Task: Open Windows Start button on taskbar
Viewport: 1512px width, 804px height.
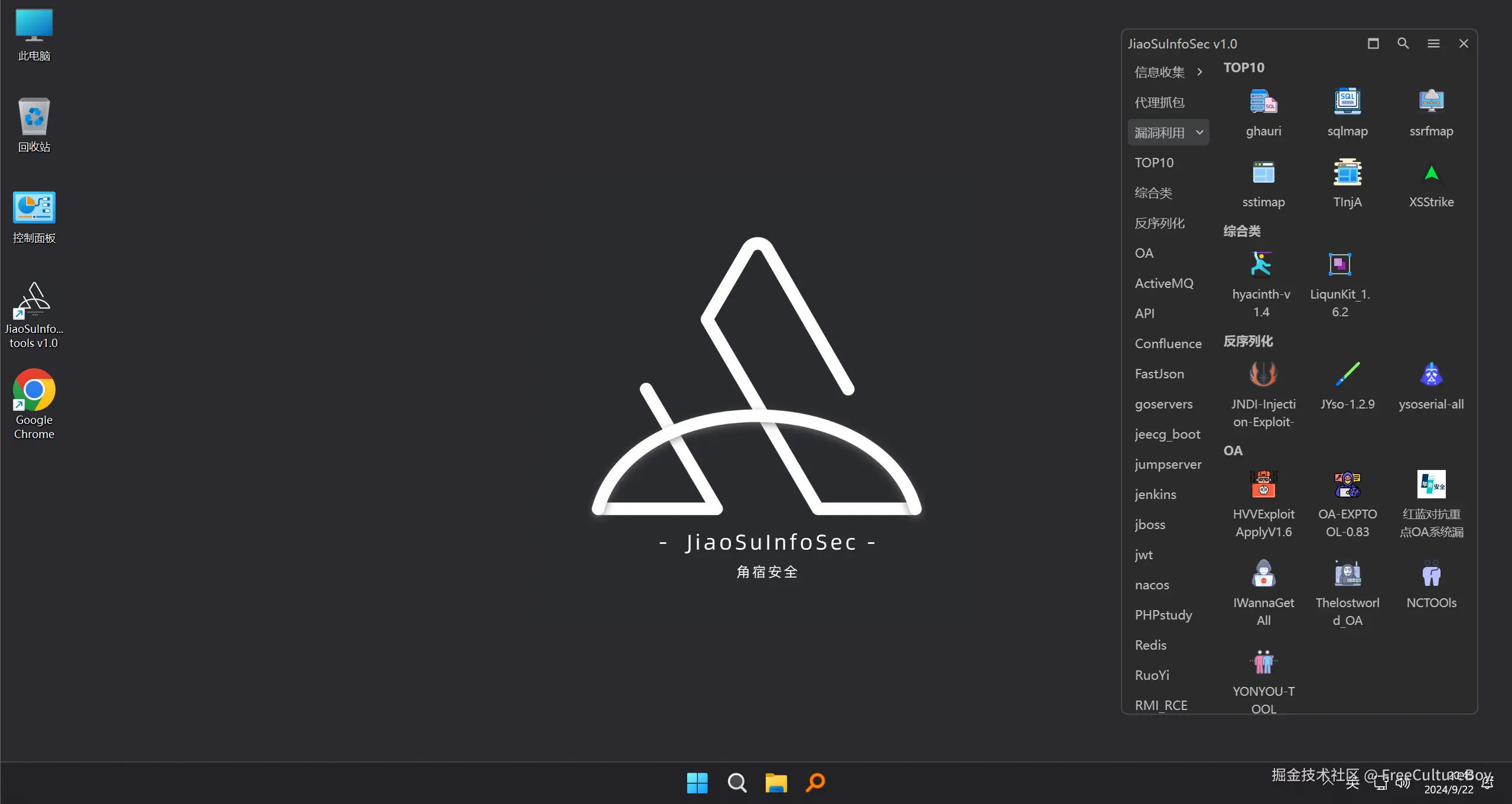Action: pos(697,783)
